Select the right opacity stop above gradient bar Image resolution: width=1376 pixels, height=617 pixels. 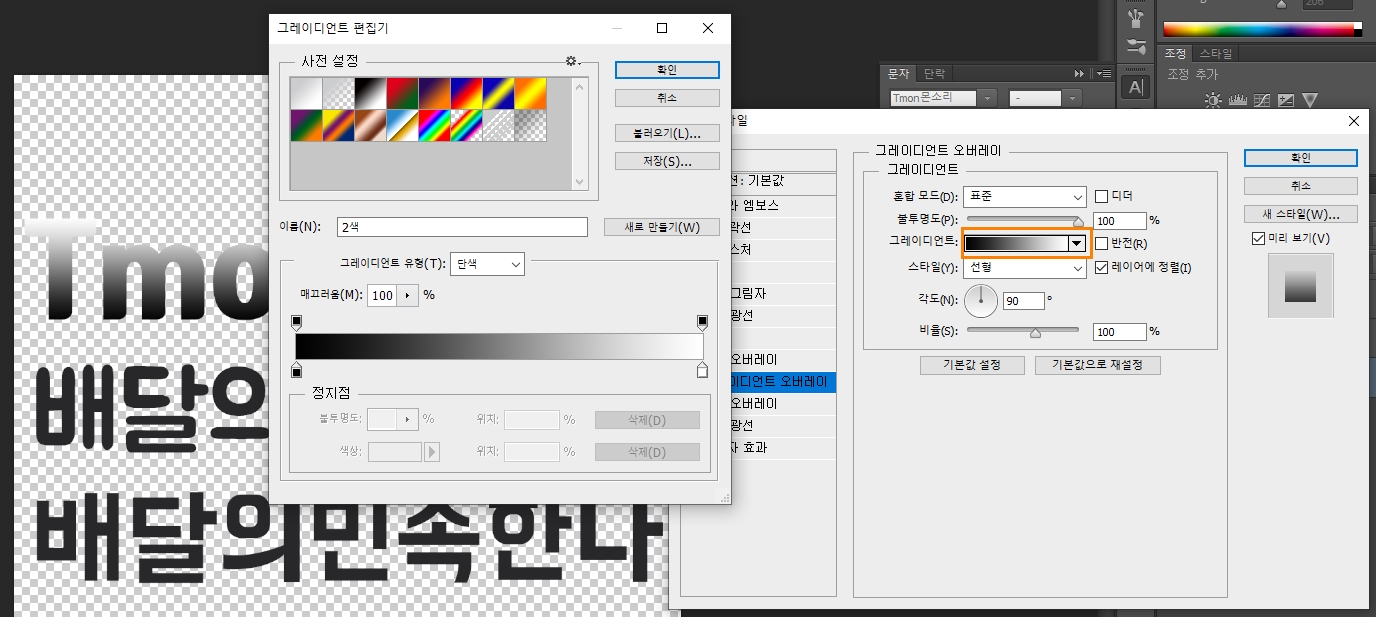[x=703, y=323]
